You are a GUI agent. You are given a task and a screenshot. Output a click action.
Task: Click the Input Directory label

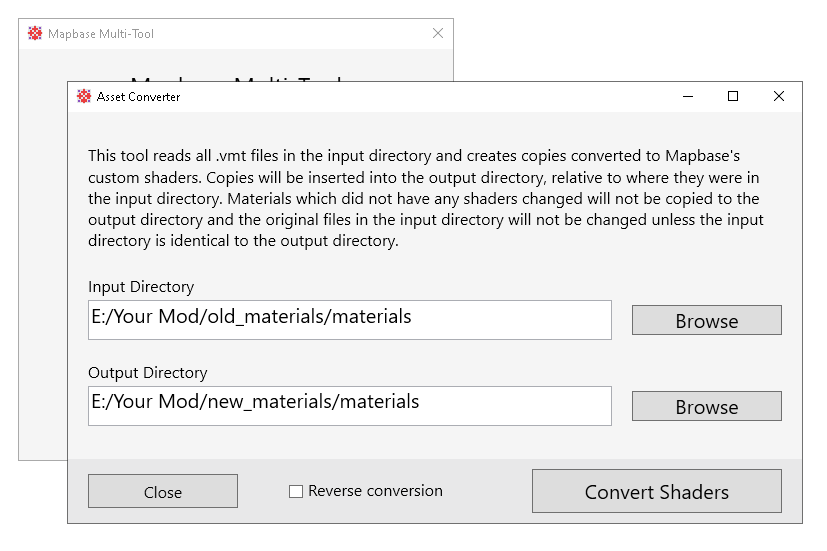pyautogui.click(x=141, y=287)
